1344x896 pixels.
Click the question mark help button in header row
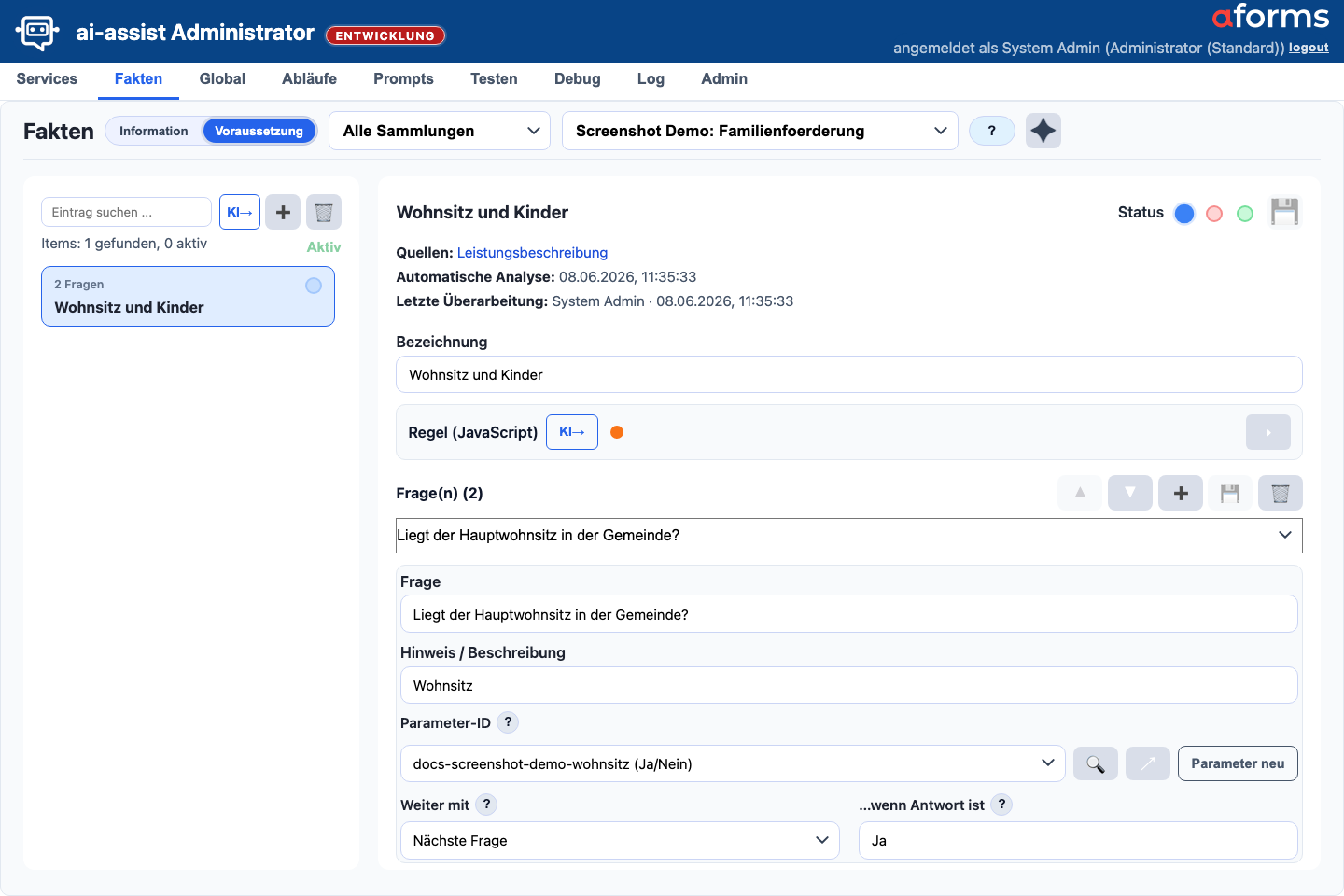(x=992, y=131)
